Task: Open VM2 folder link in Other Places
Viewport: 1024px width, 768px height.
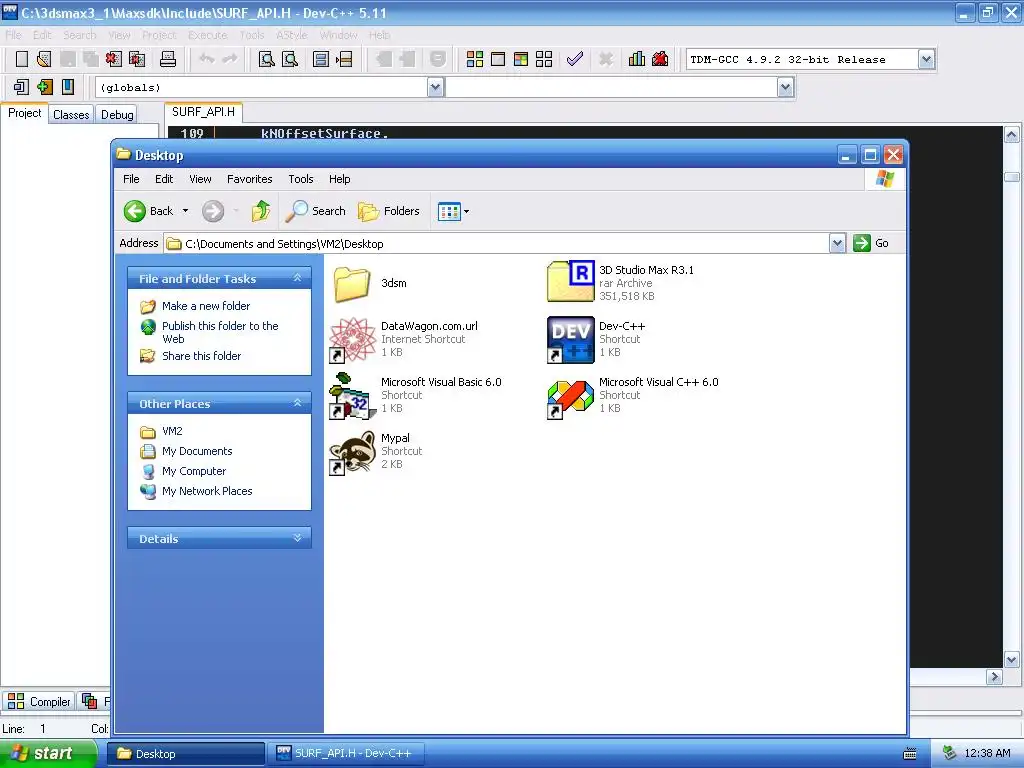Action: point(172,431)
